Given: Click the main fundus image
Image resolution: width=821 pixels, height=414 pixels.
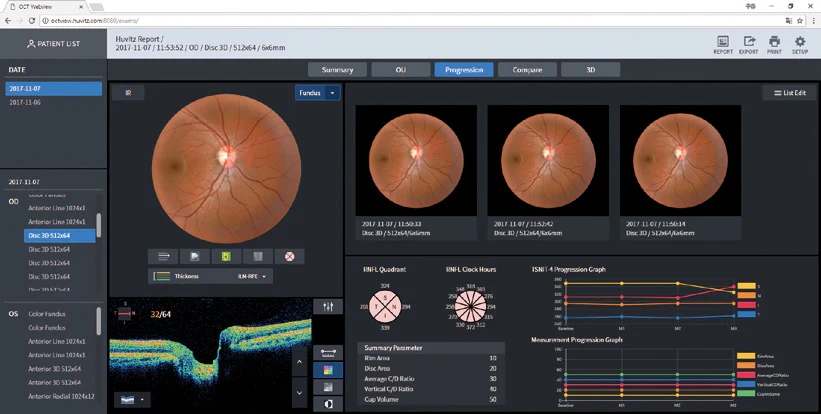Looking at the screenshot, I should click(226, 169).
